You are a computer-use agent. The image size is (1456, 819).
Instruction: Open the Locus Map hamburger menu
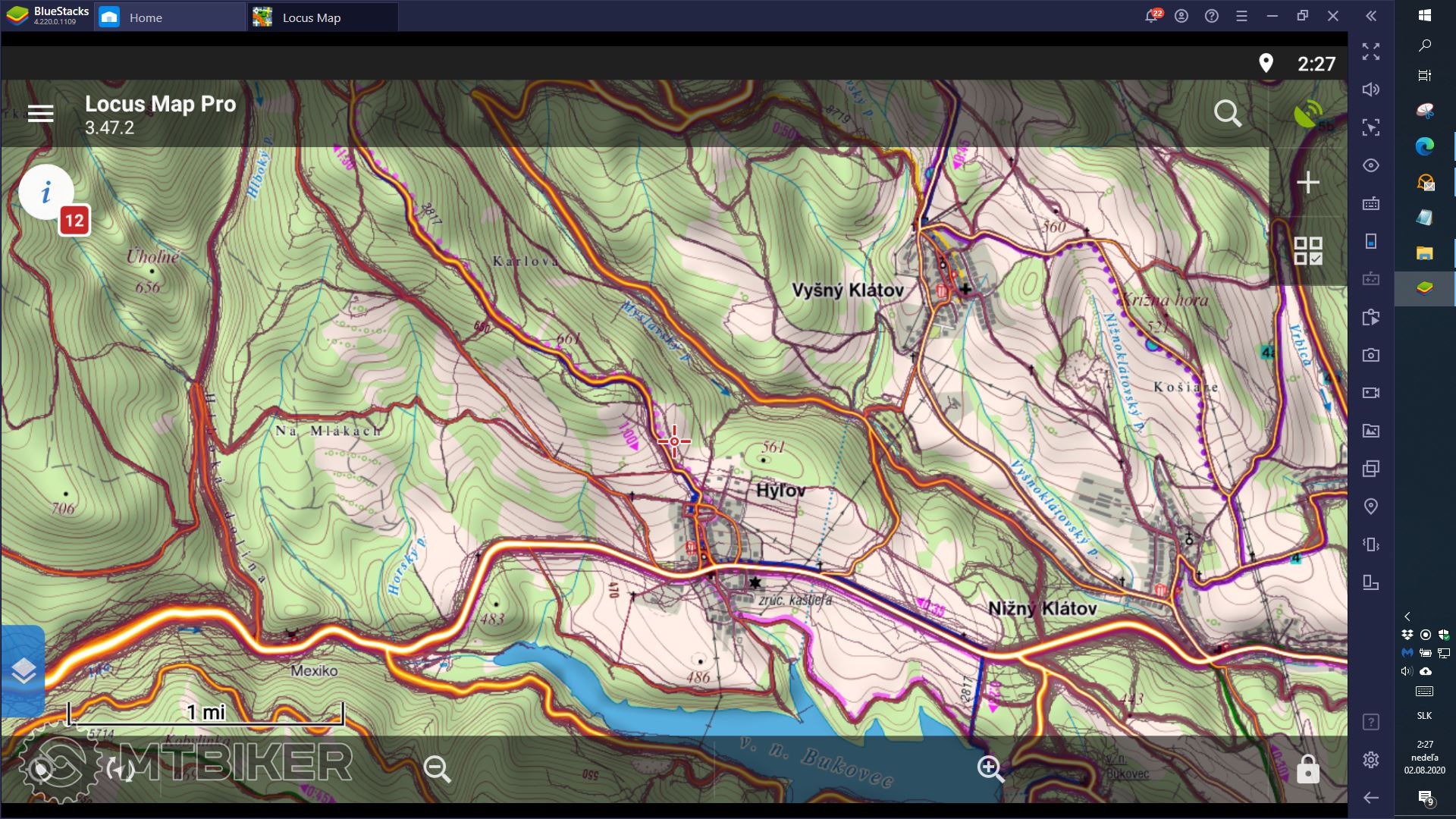tap(41, 114)
